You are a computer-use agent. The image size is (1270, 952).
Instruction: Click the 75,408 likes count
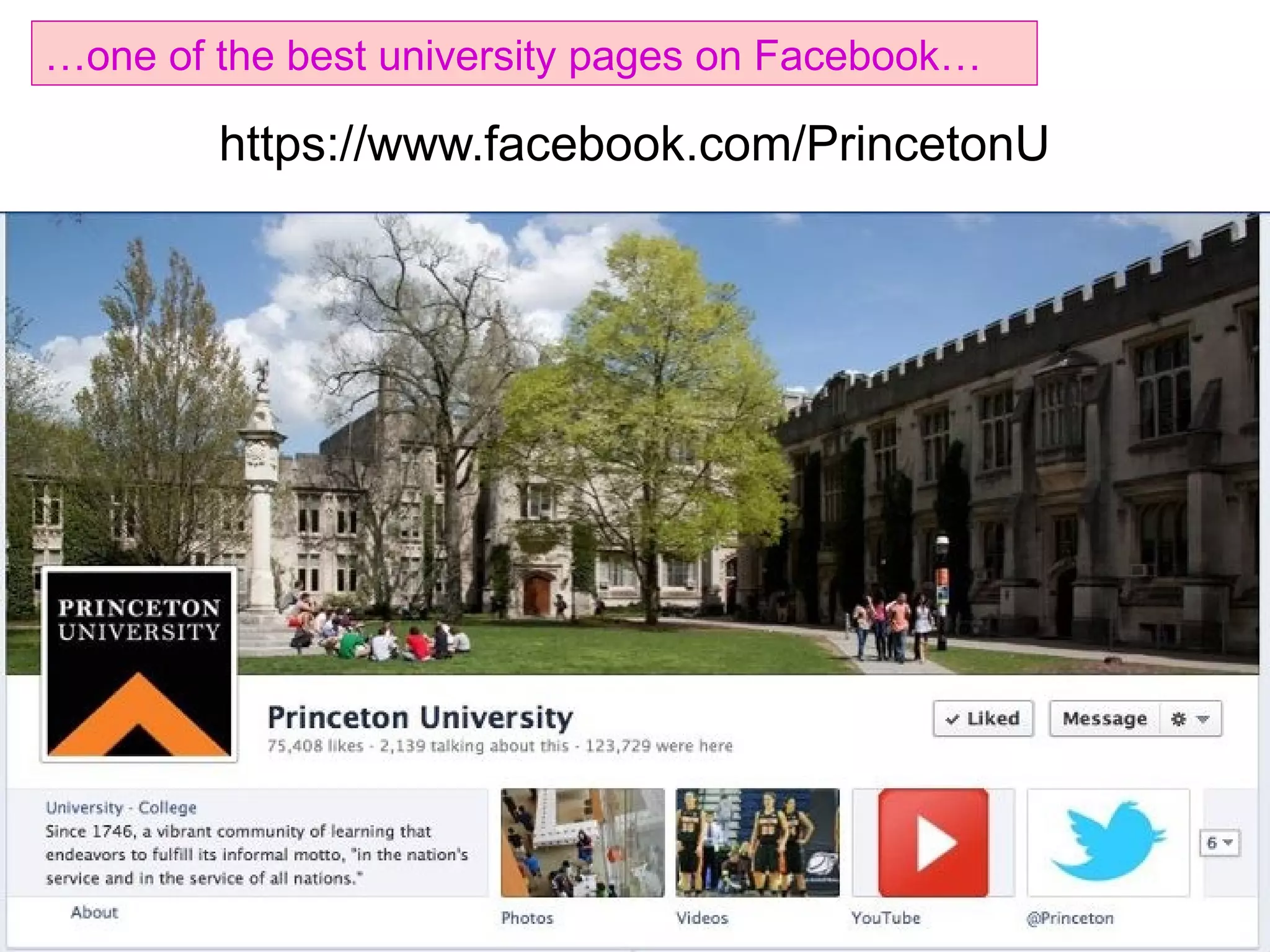[315, 746]
